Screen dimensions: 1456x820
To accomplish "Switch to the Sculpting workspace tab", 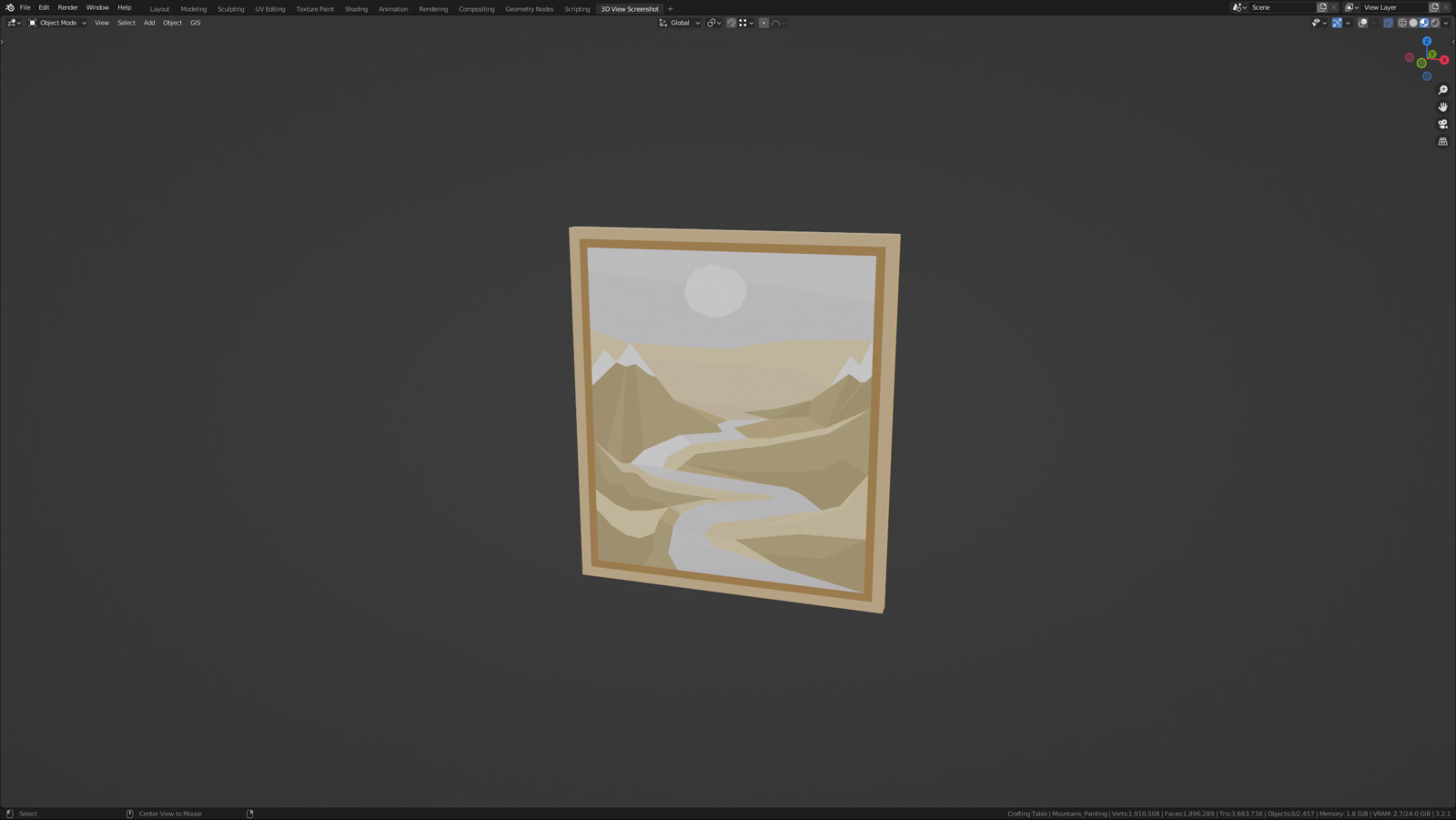I will [x=230, y=9].
